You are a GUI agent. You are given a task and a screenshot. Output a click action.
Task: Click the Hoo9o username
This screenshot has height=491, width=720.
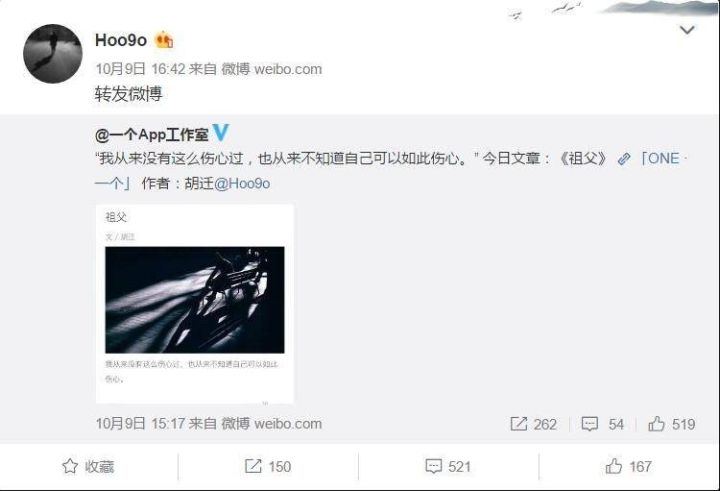point(121,40)
